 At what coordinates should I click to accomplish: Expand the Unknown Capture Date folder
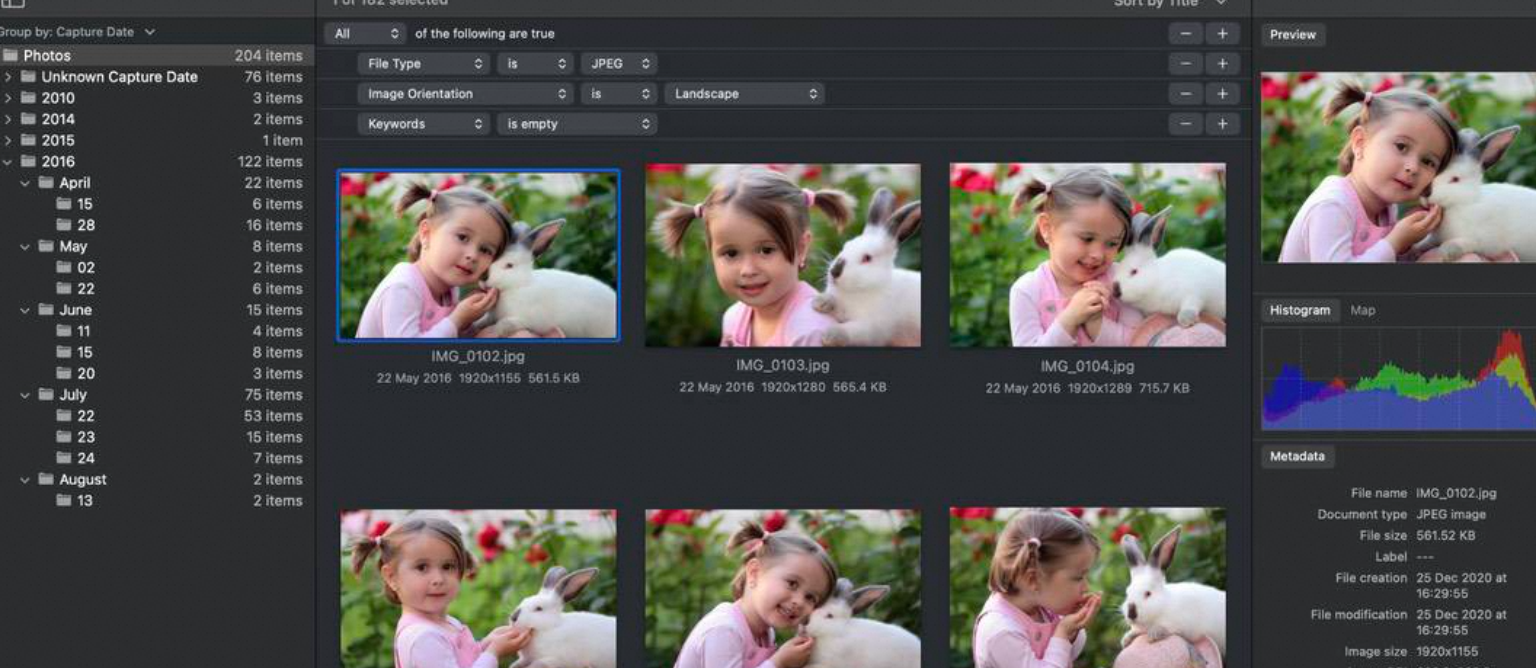(x=8, y=77)
